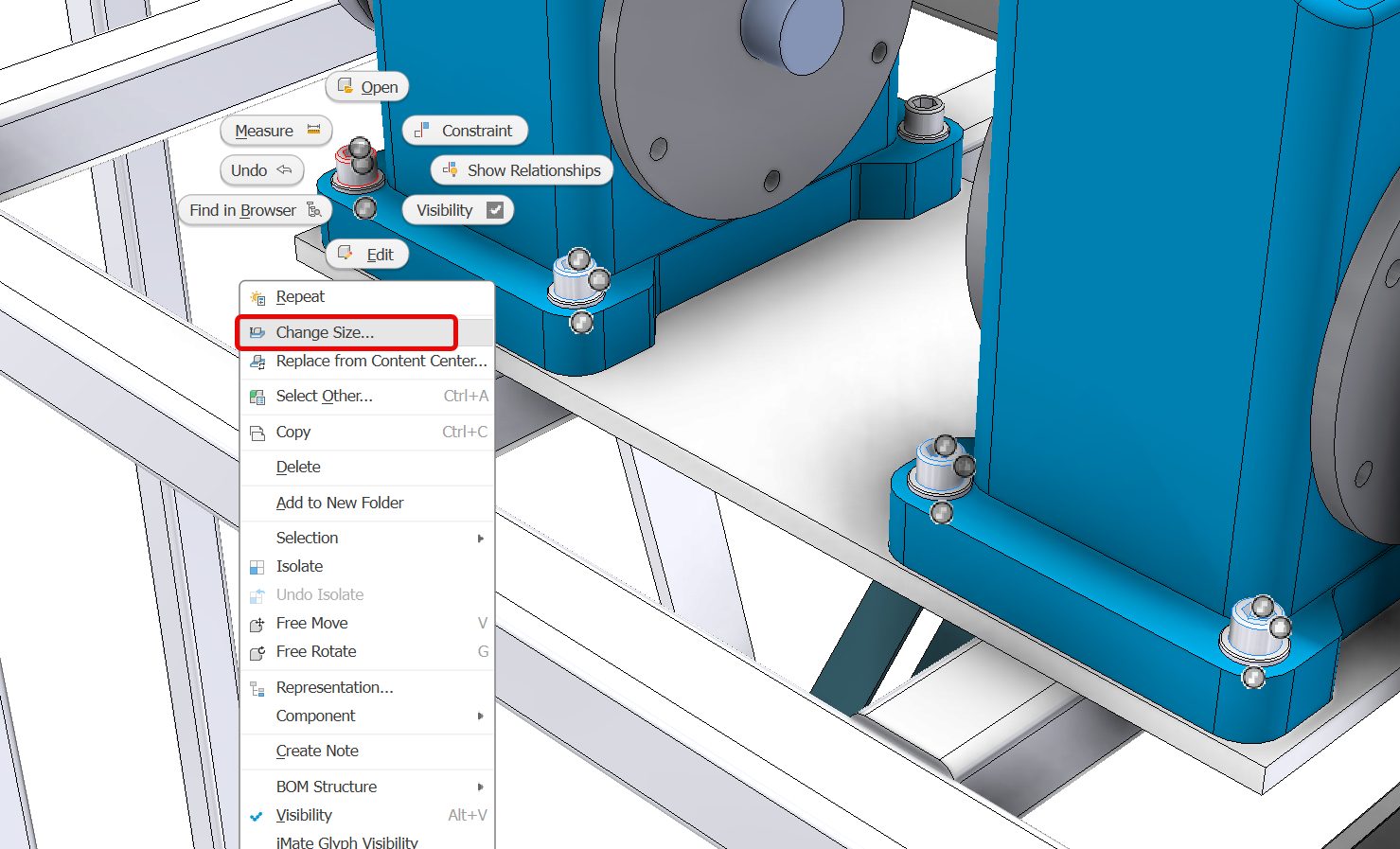Screen dimensions: 1400x849
Task: Select Repeat from the context menu
Action: (x=299, y=296)
